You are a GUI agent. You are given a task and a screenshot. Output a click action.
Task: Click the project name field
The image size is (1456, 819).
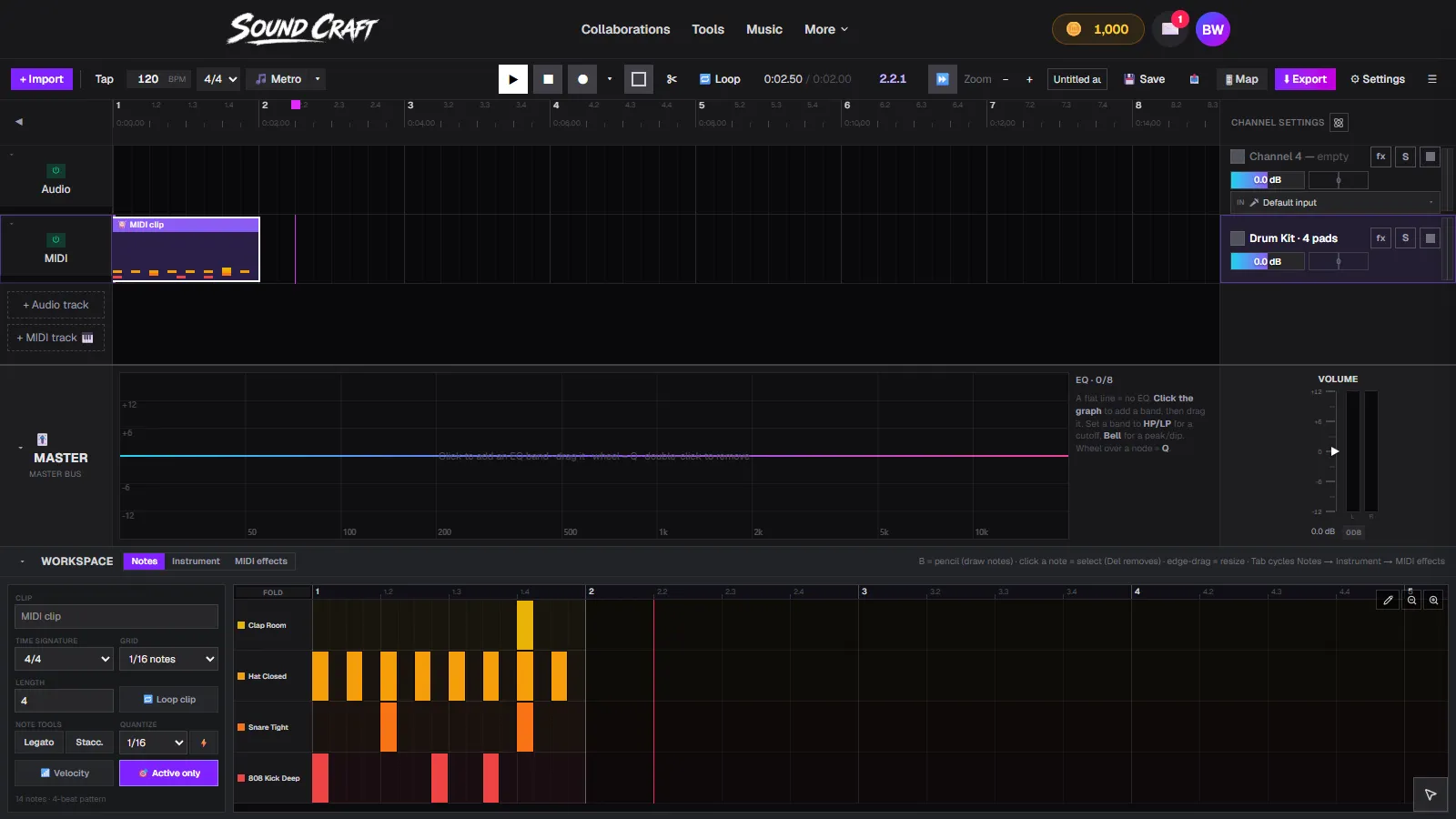point(1077,79)
